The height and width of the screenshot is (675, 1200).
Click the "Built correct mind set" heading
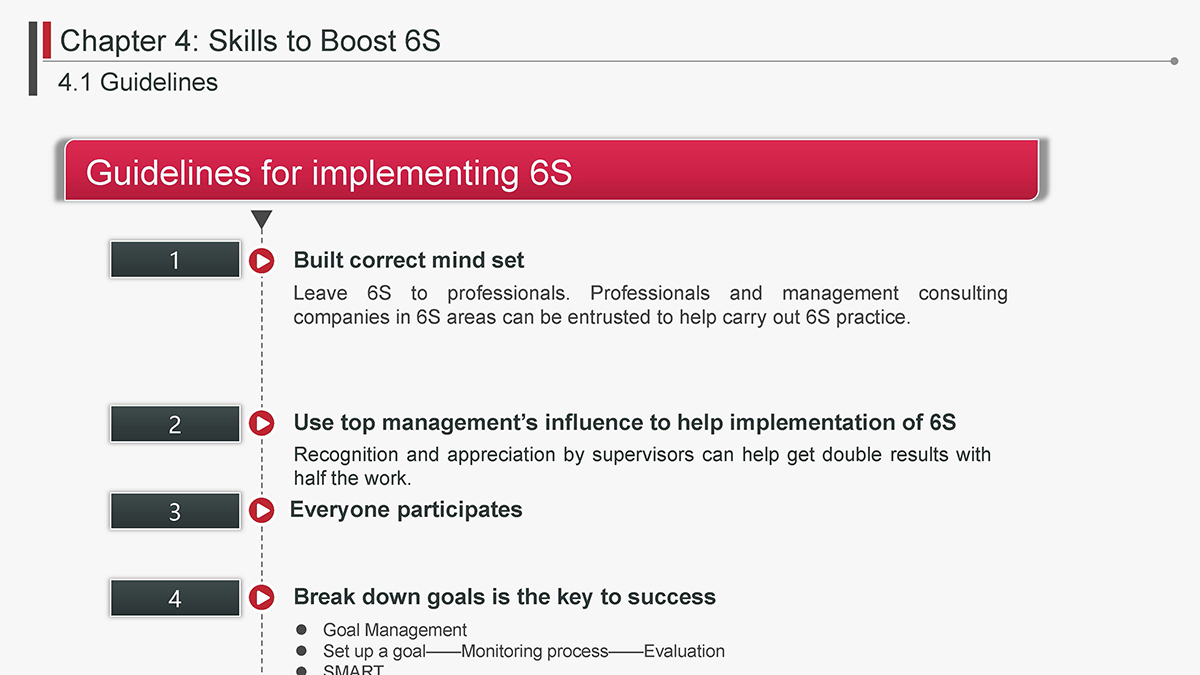click(x=409, y=260)
